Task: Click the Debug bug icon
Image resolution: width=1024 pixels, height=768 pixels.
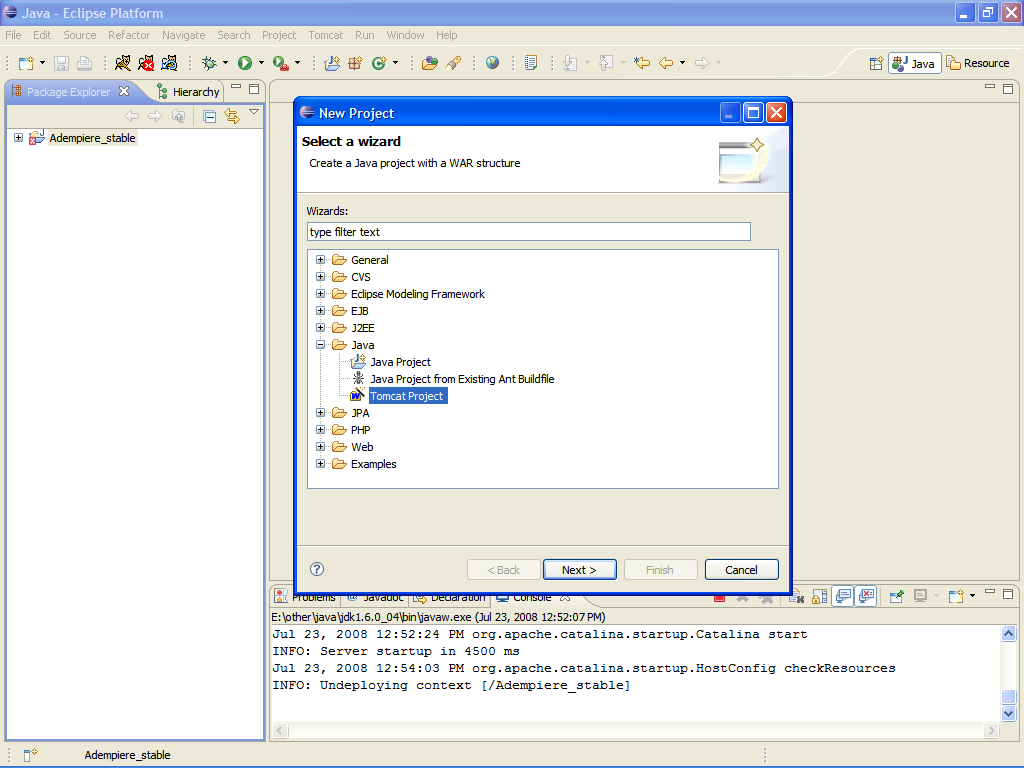Action: click(209, 63)
